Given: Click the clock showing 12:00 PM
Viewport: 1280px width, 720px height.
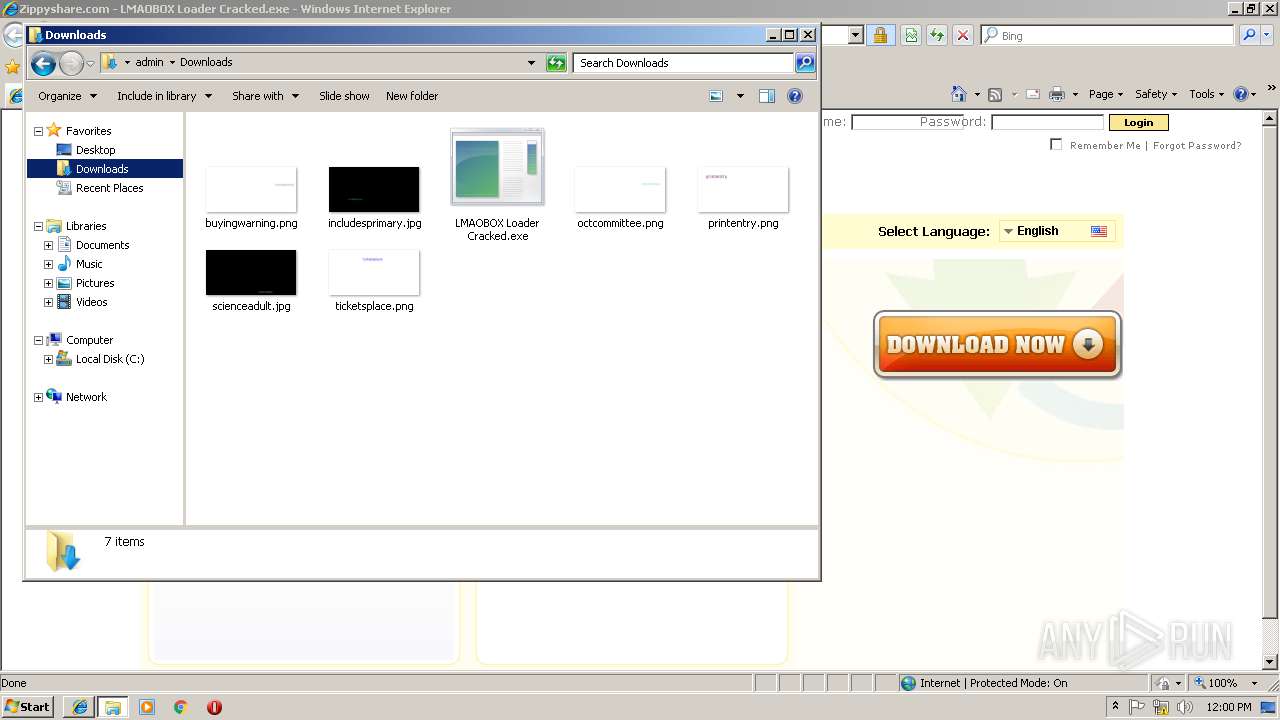Looking at the screenshot, I should coord(1229,707).
